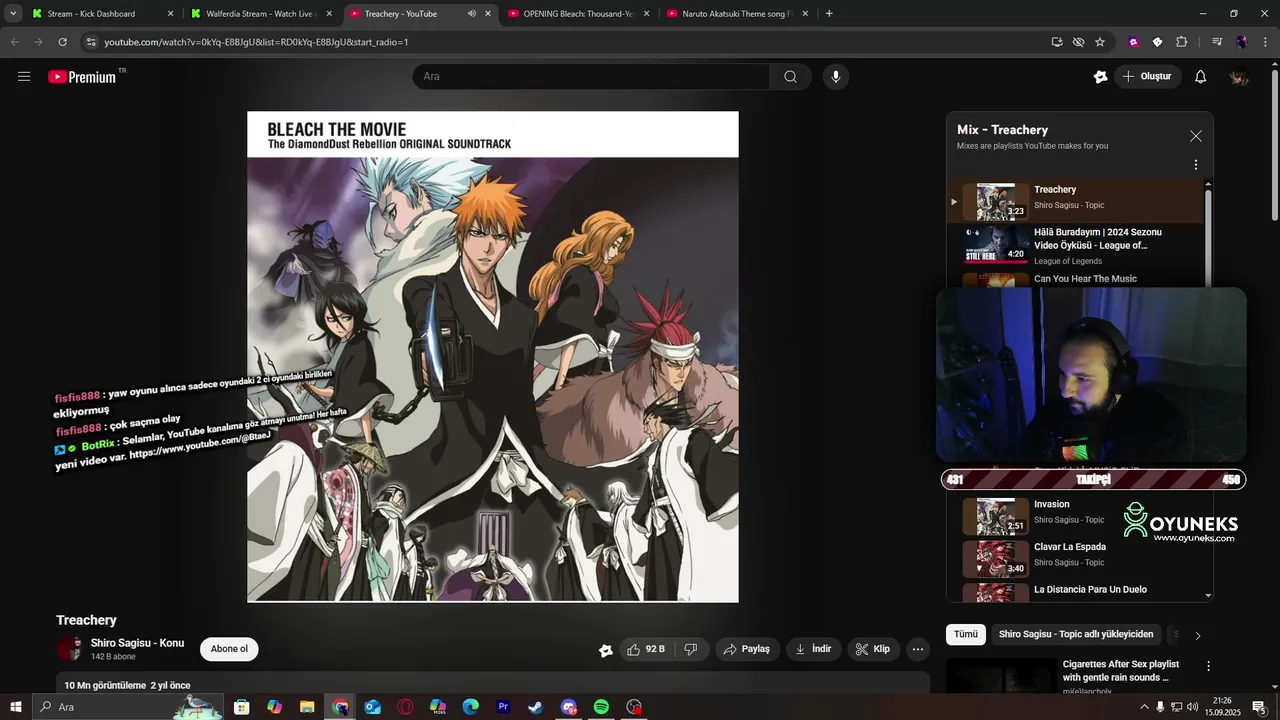The height and width of the screenshot is (720, 1280).
Task: Switch to OPENING Bleach: Thousand-Year tab
Action: (578, 14)
